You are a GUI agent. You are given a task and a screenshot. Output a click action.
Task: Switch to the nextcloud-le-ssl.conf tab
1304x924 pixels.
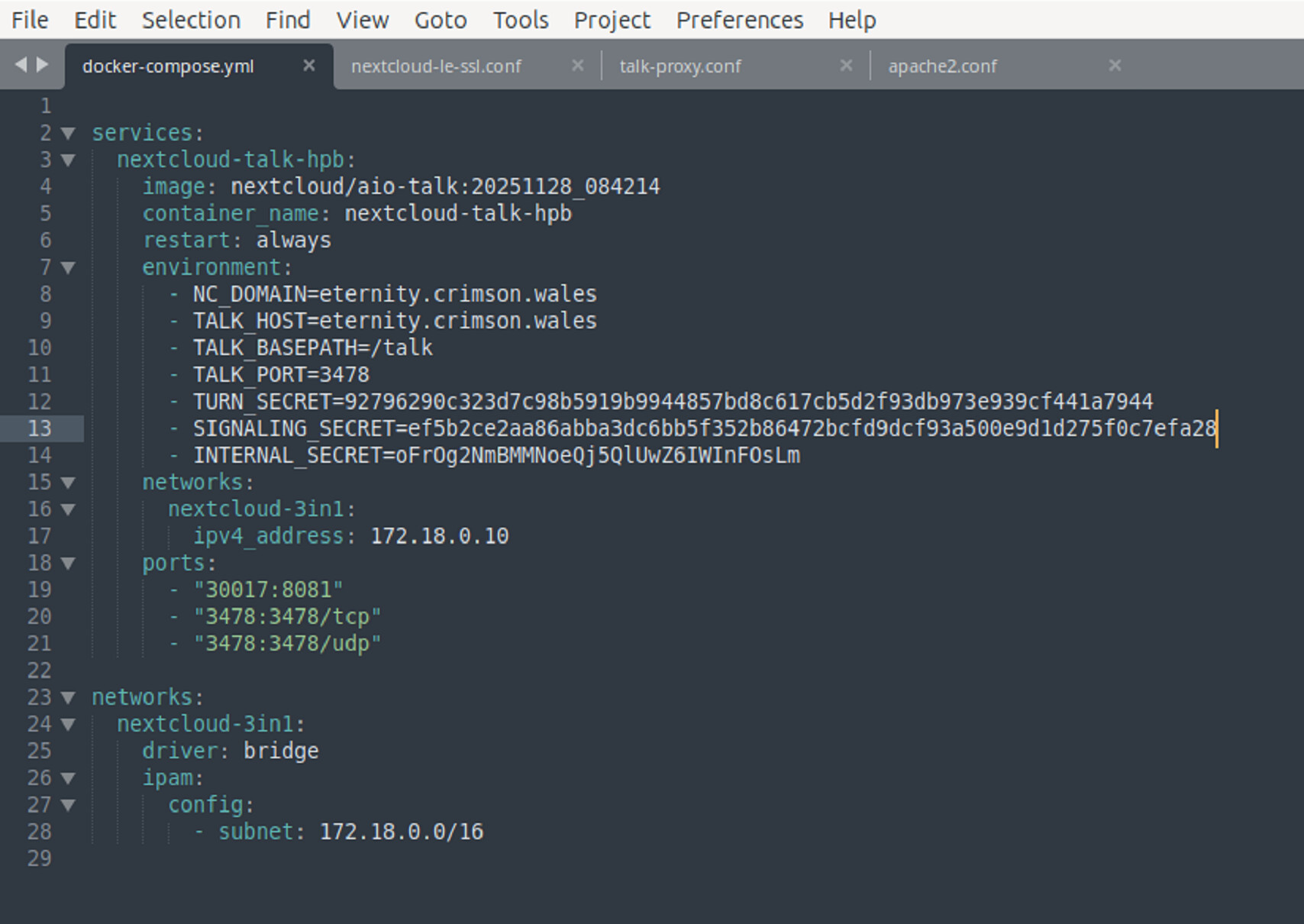436,66
